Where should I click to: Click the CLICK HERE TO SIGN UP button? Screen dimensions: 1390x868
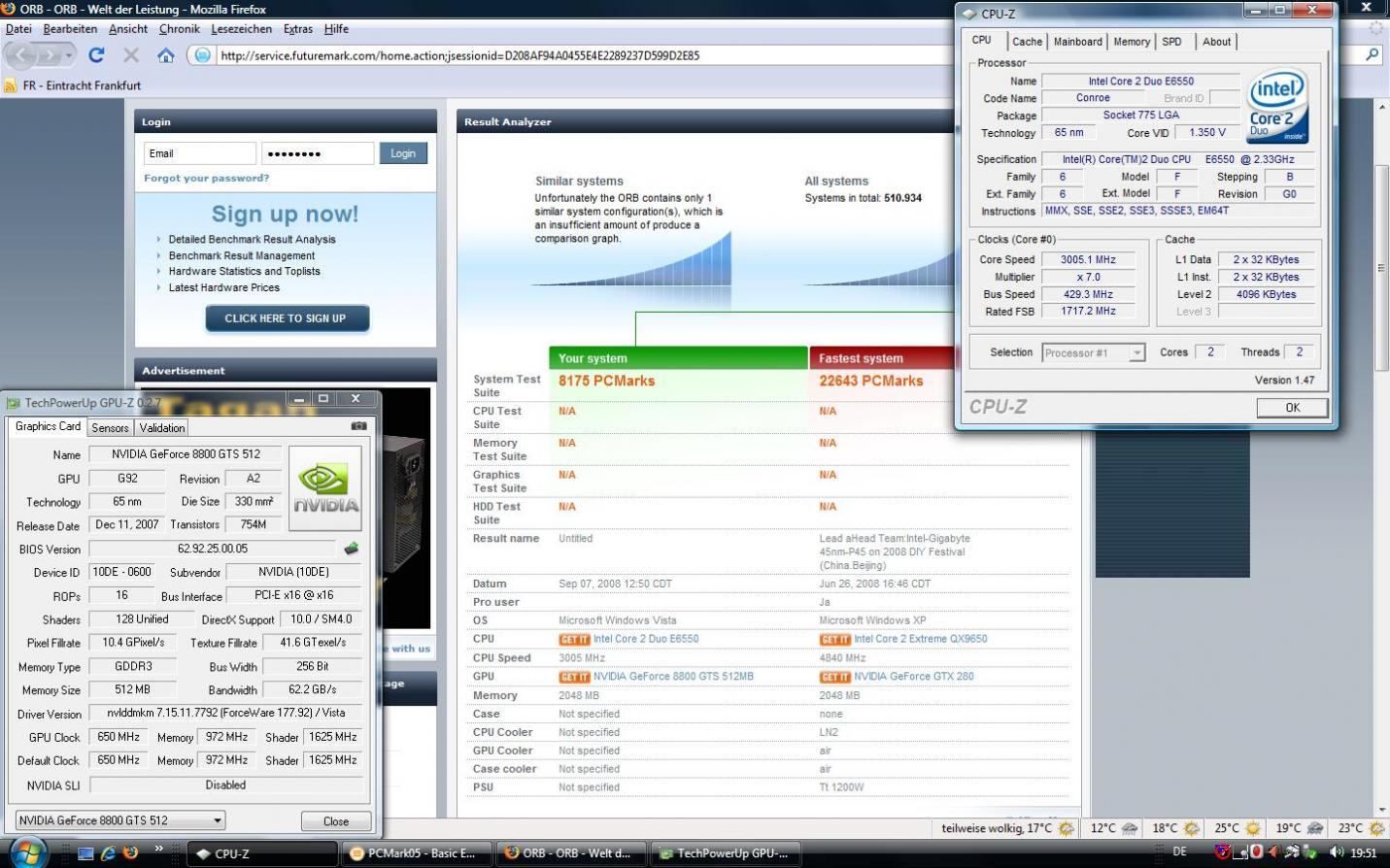click(287, 318)
